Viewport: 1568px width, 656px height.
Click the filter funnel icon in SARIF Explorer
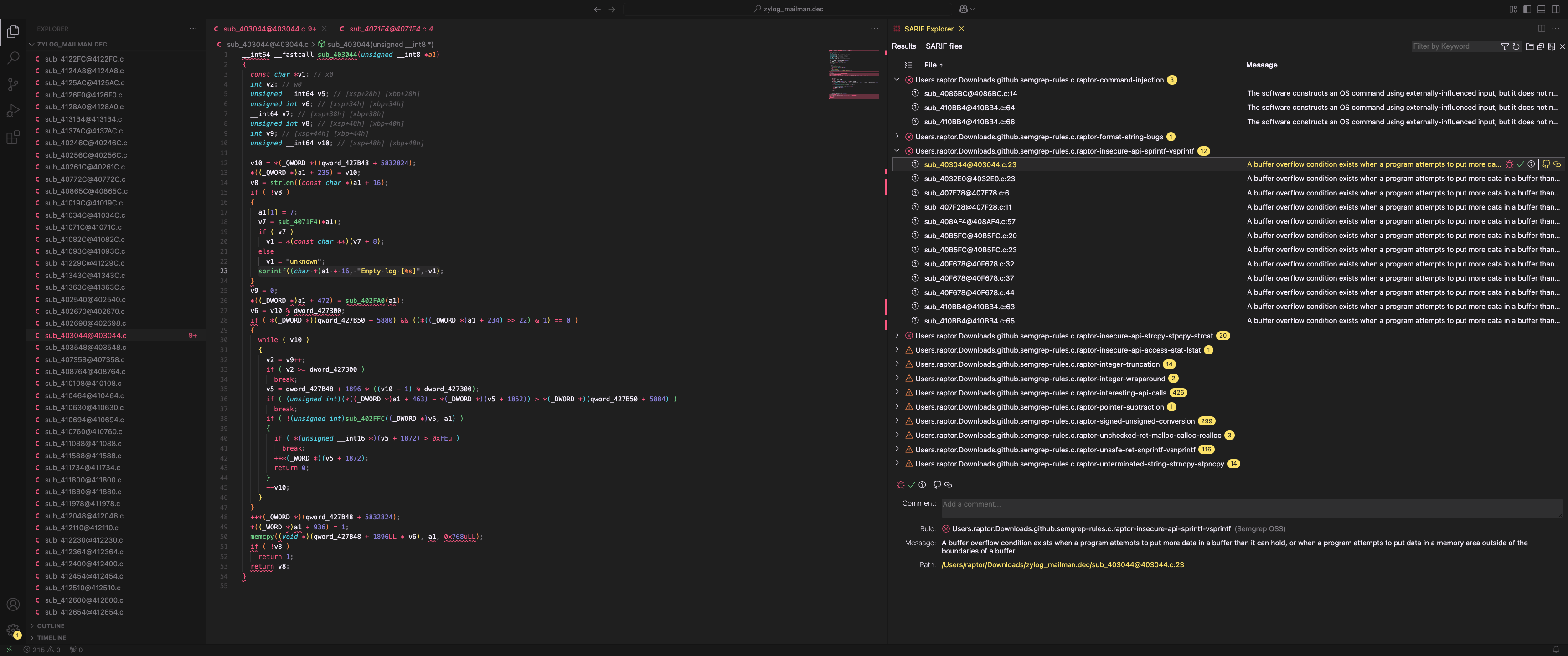(1505, 46)
